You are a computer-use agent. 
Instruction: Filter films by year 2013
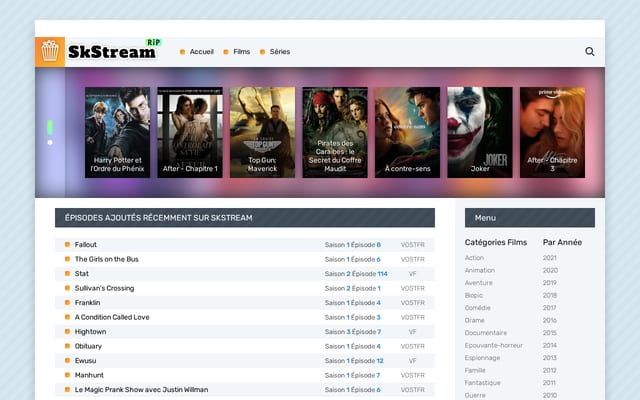550,358
